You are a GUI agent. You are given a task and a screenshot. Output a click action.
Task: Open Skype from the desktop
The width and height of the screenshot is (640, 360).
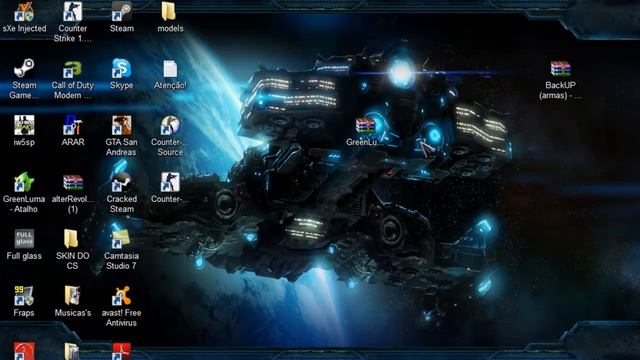click(x=122, y=69)
